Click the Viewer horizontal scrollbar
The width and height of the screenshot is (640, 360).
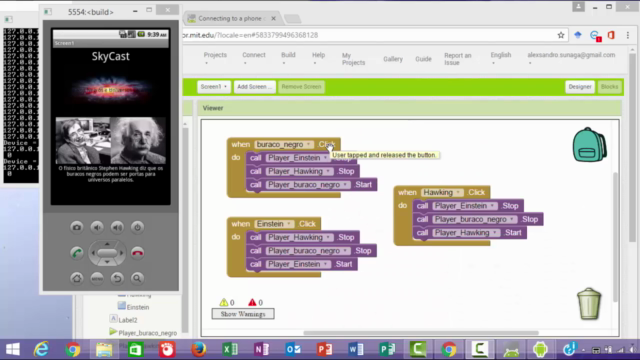pos(421,333)
